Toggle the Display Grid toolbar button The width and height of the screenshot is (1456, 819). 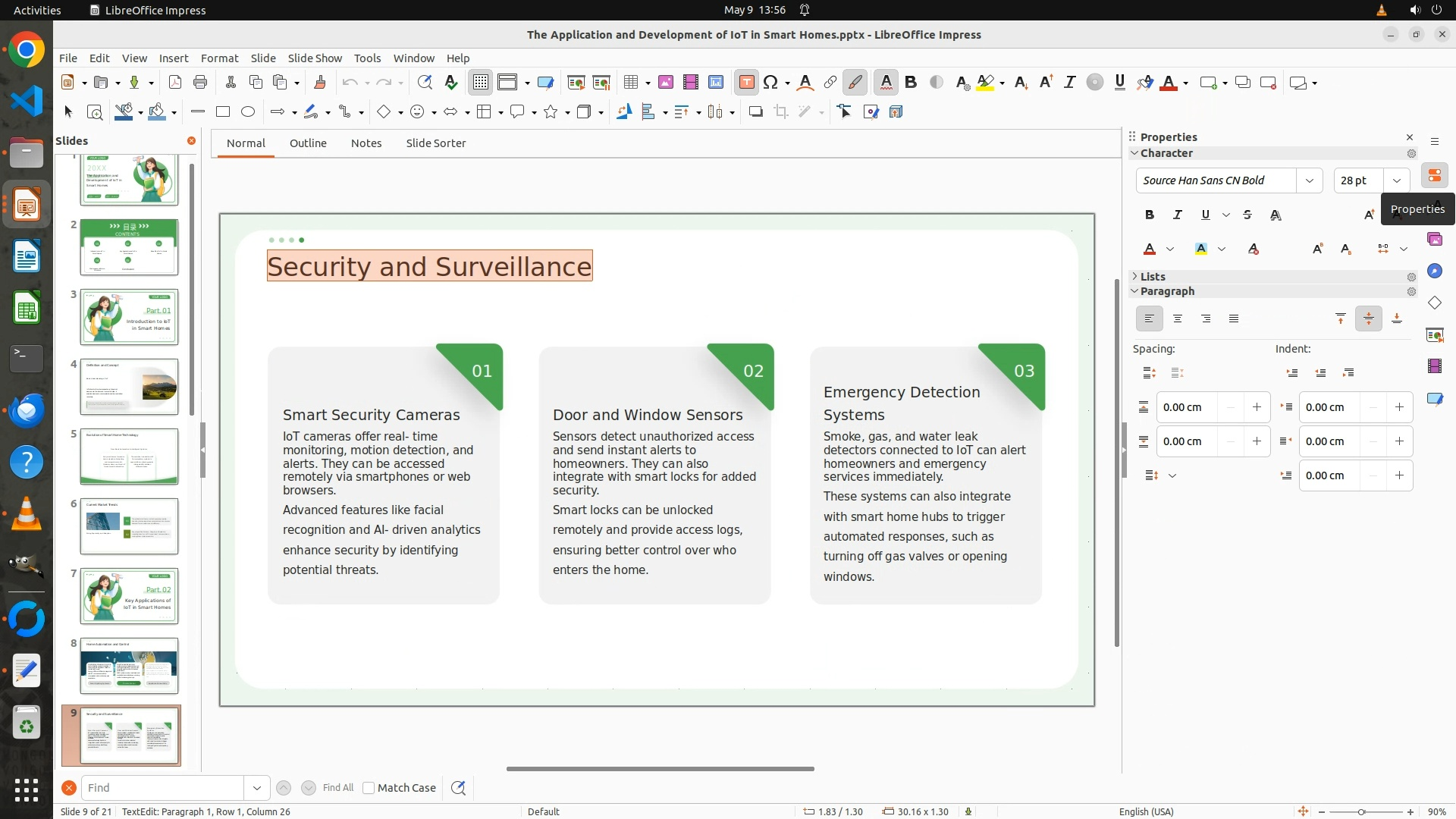tap(481, 83)
